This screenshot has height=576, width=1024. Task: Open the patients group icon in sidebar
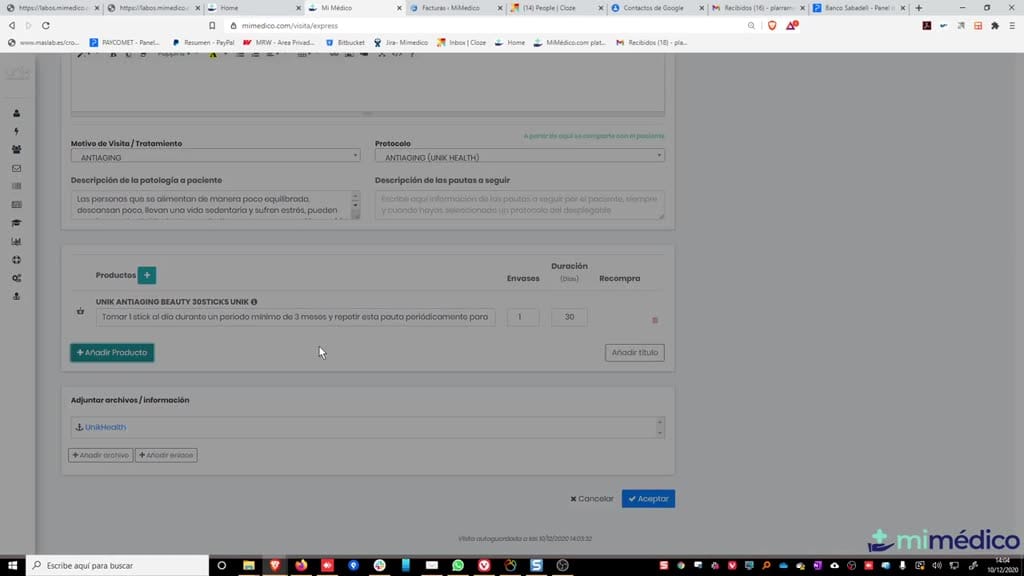coord(16,150)
